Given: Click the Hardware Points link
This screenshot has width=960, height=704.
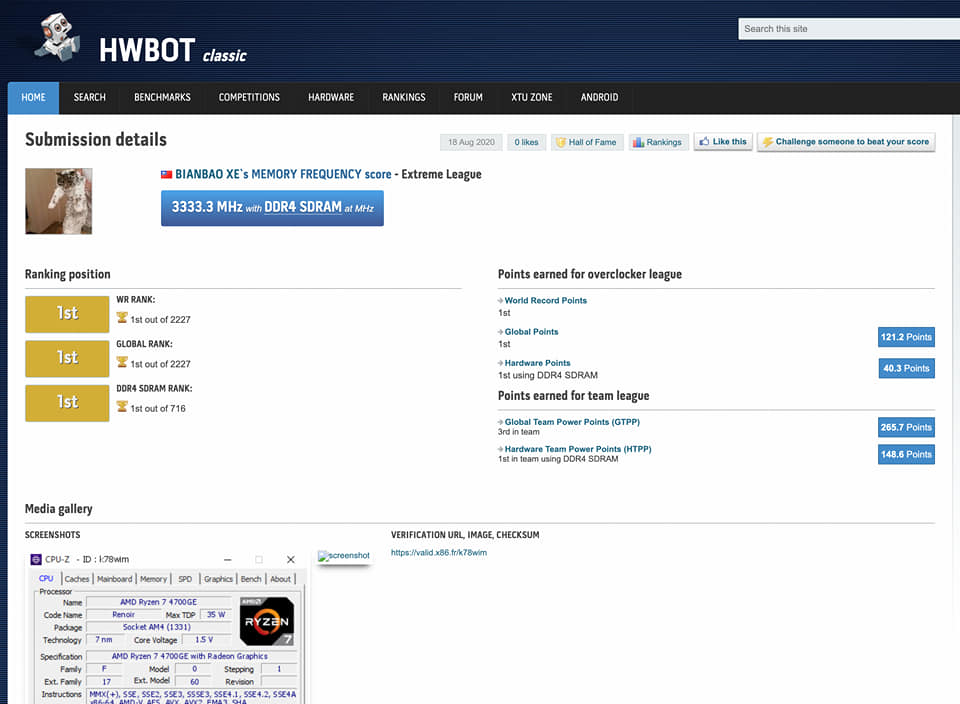Looking at the screenshot, I should coord(537,363).
